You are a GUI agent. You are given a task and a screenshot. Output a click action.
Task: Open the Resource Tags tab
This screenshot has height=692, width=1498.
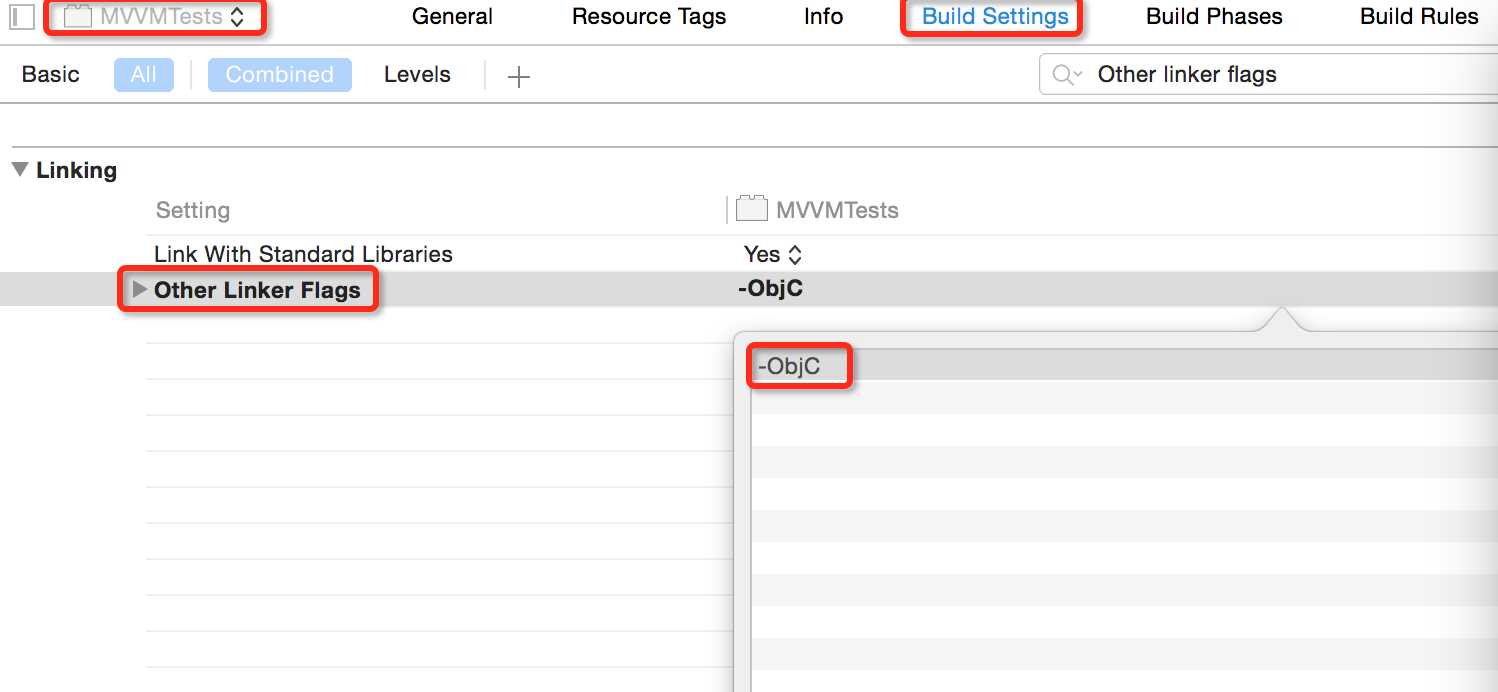[649, 17]
